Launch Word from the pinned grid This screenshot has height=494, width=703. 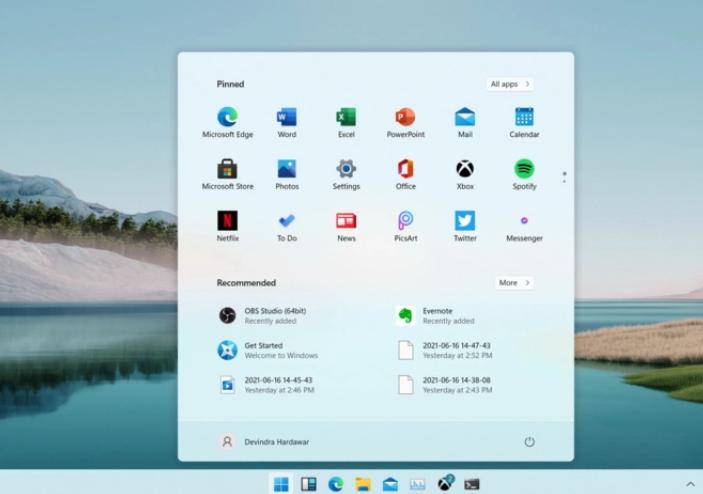(286, 122)
